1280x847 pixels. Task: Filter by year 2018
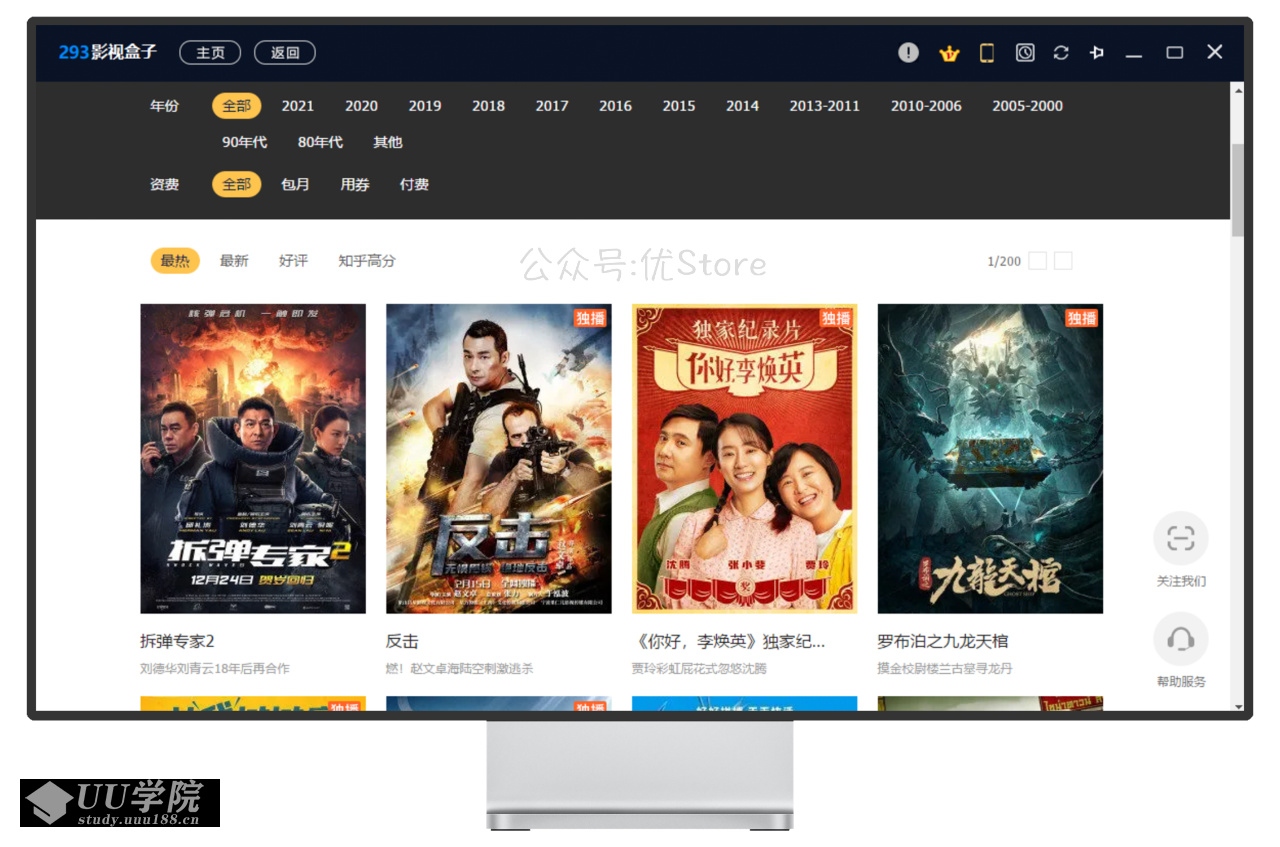point(489,105)
